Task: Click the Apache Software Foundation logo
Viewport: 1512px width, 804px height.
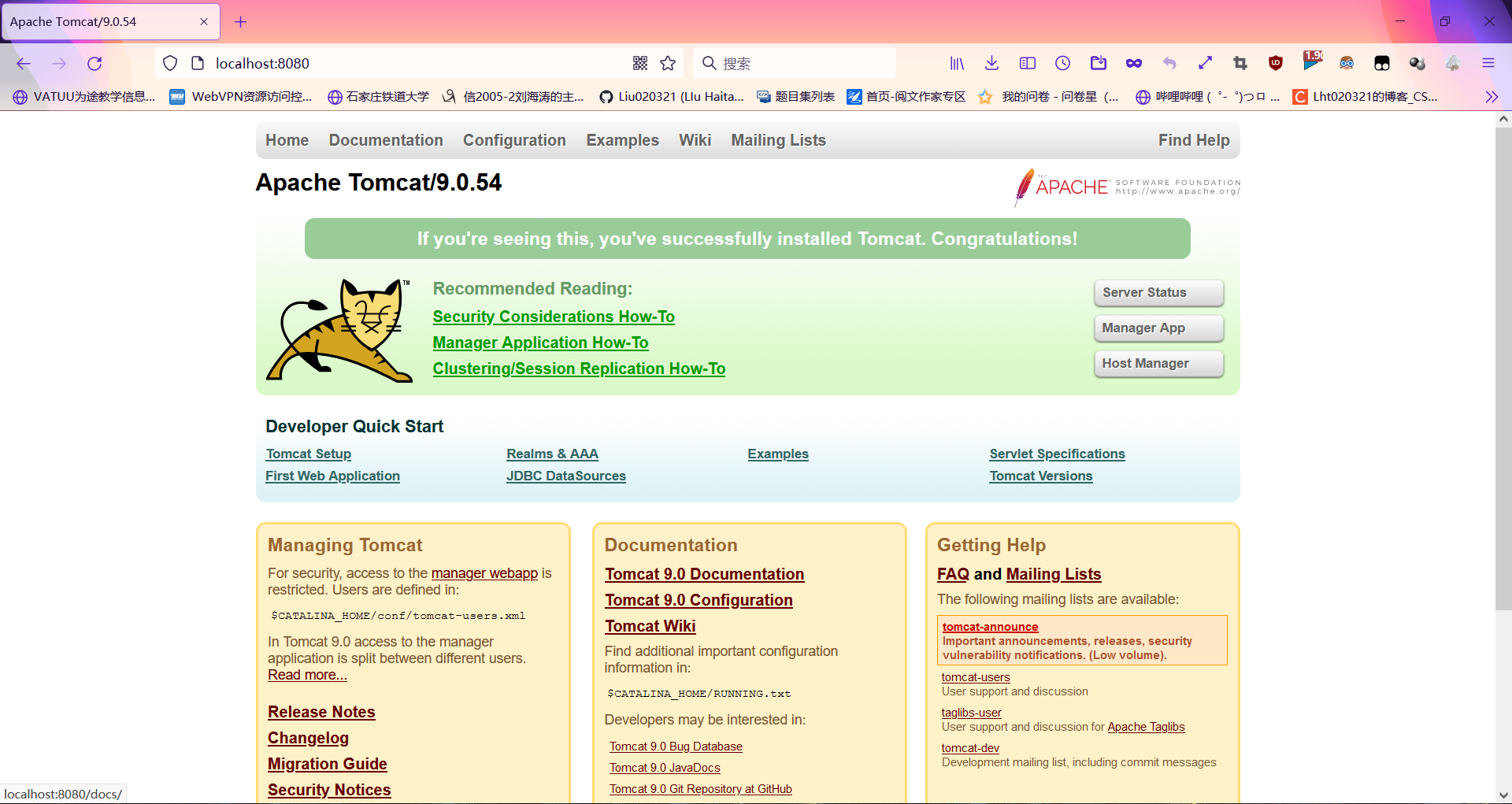Action: [x=1127, y=187]
